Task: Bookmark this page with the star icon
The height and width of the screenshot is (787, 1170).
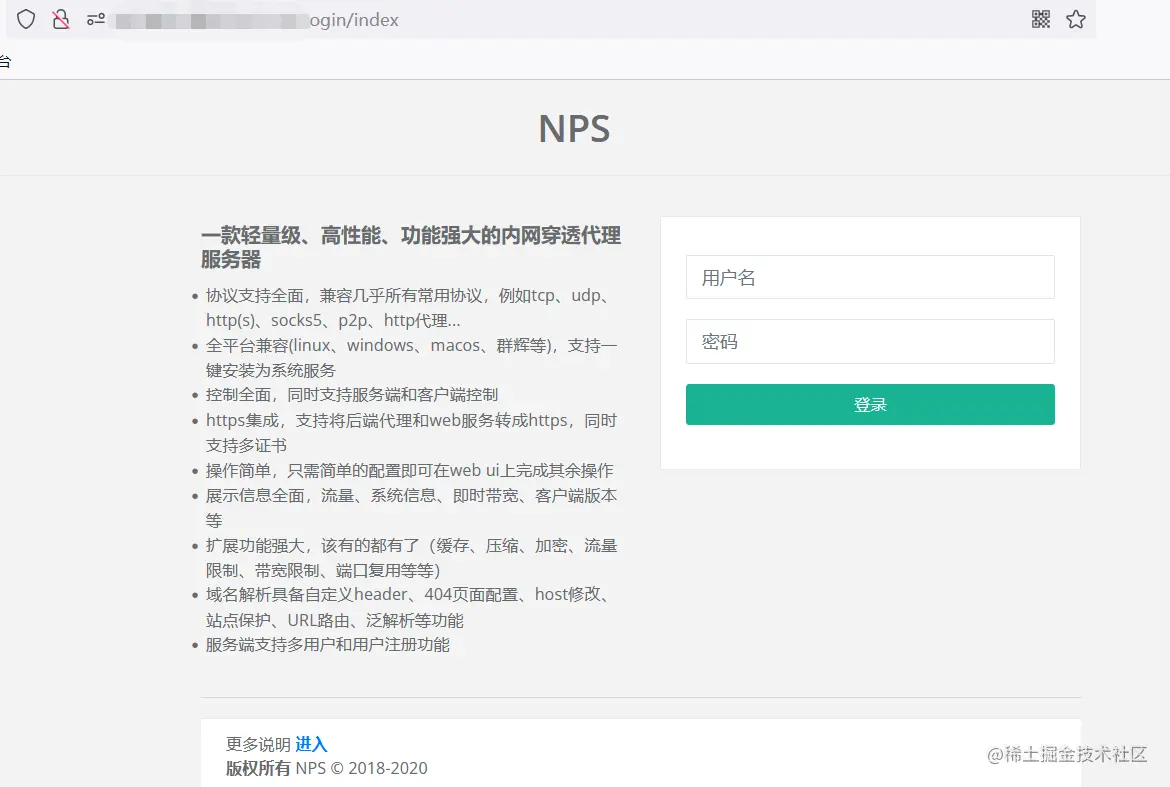Action: (1075, 19)
